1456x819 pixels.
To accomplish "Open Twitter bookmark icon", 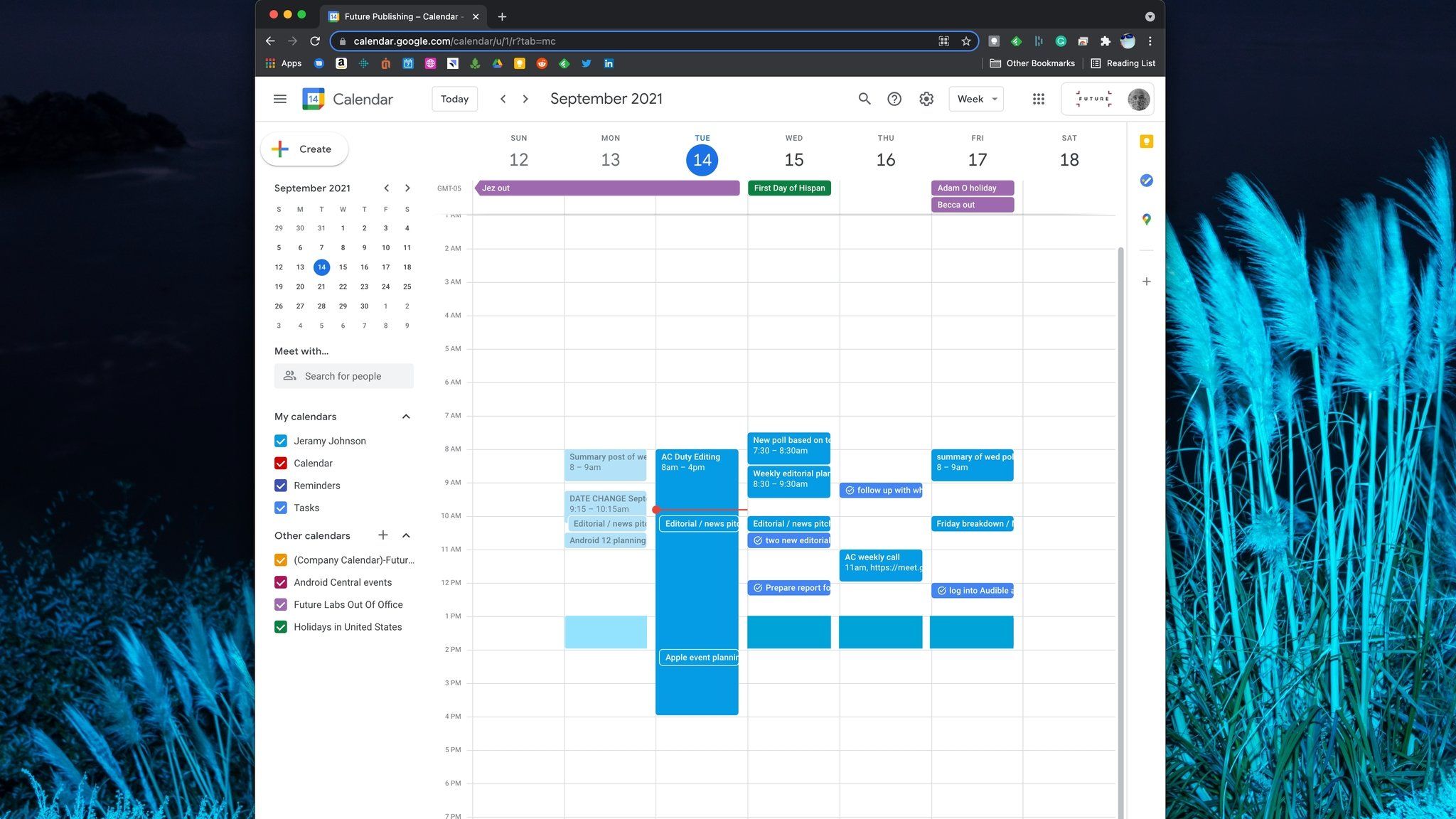I will [586, 63].
